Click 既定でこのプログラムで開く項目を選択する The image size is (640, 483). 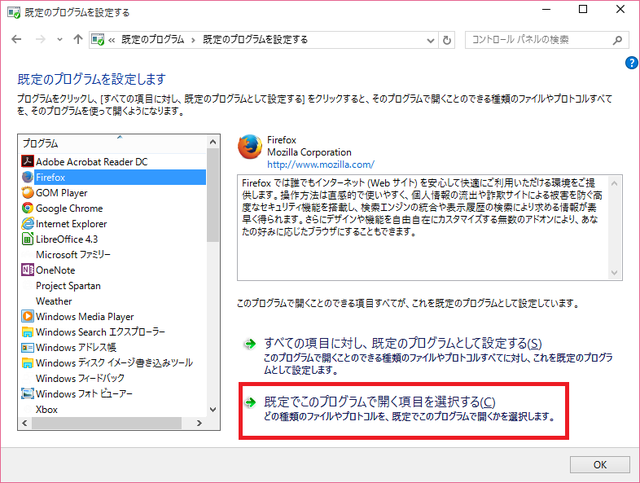tap(380, 402)
